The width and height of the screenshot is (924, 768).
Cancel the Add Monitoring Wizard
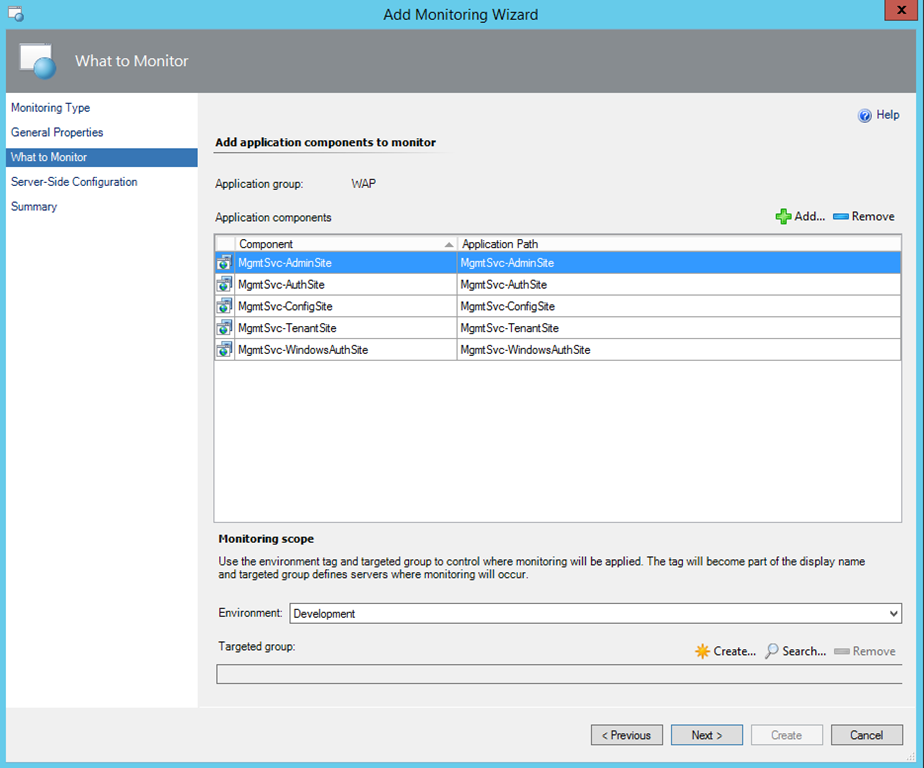coord(867,735)
